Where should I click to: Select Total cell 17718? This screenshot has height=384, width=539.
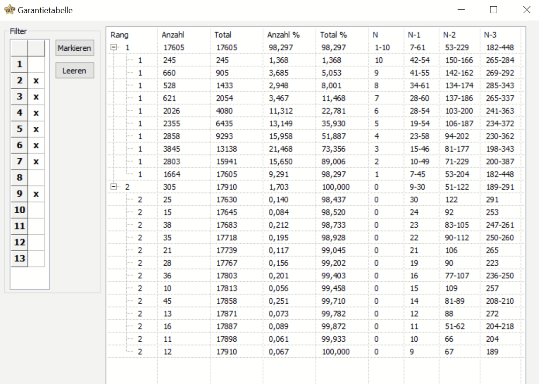[227, 238]
